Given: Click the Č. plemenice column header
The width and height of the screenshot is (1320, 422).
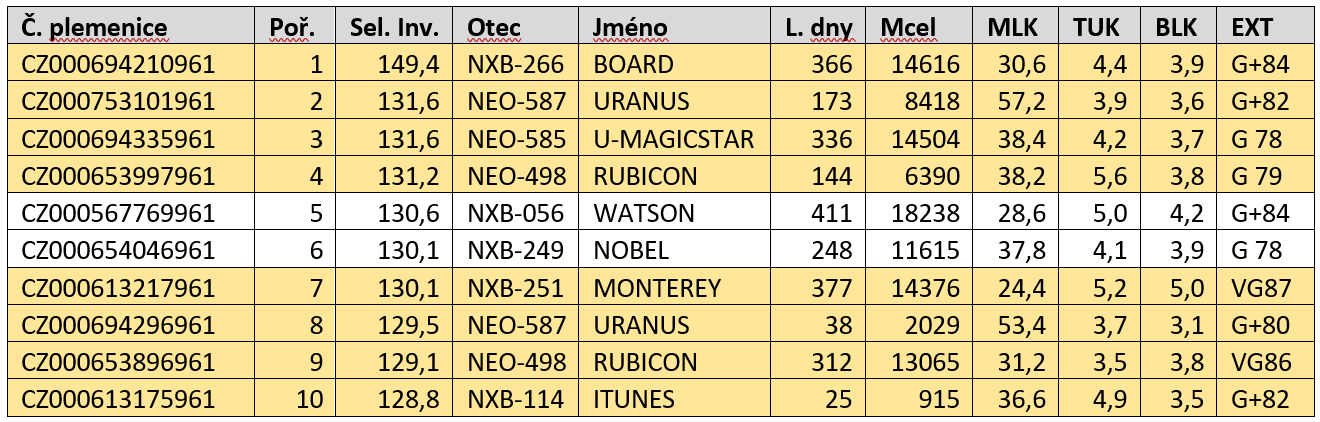Looking at the screenshot, I should (x=95, y=28).
